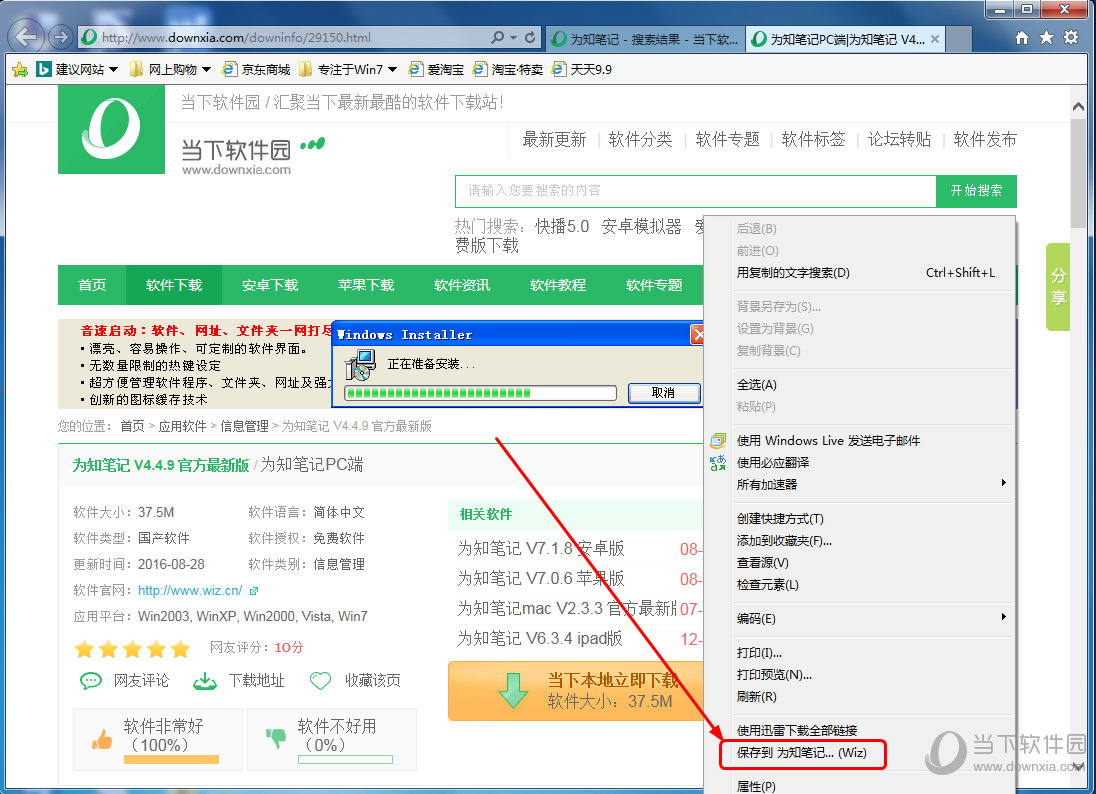
Task: Open the http://www.wiz.cn/ official link
Action: tap(190, 591)
